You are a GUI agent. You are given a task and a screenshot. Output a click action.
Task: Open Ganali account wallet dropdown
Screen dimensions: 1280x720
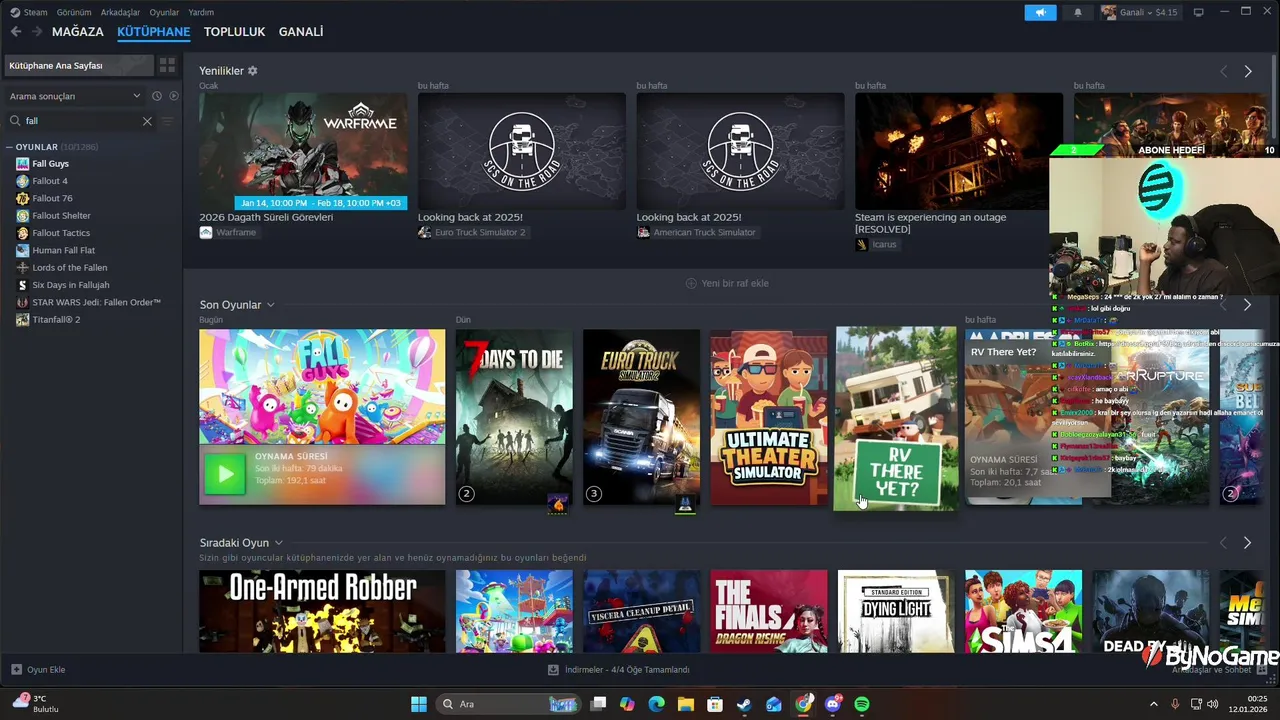tap(1140, 12)
